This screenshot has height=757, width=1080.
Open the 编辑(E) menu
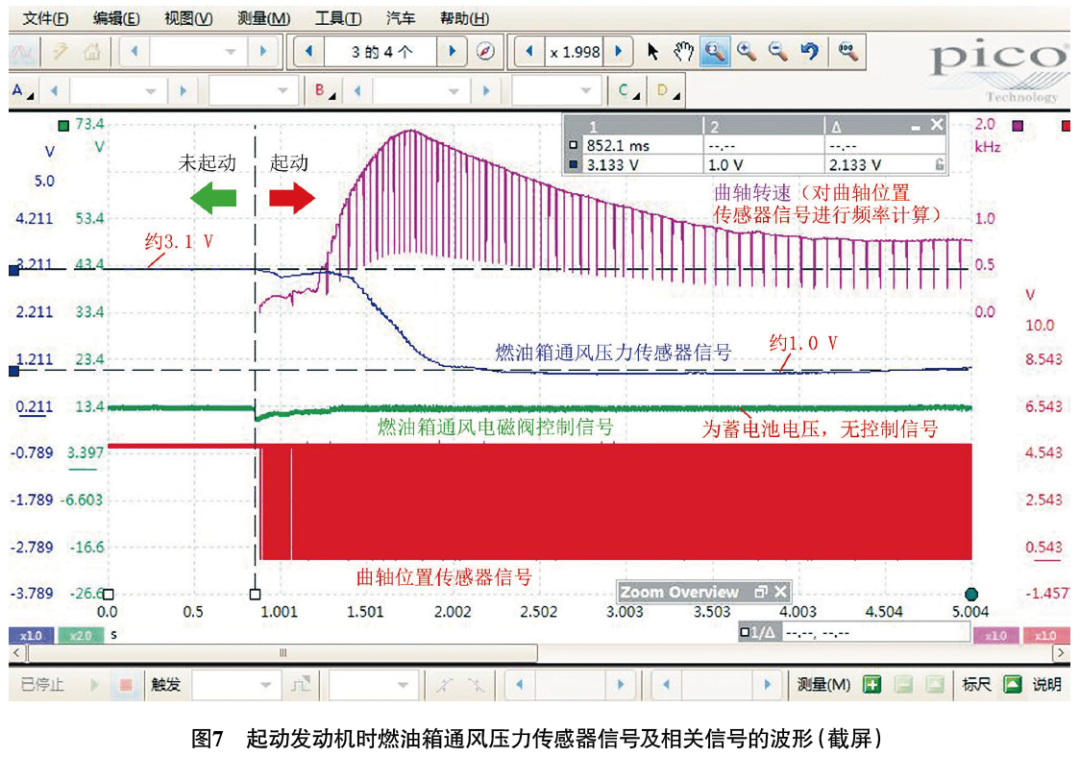click(x=116, y=19)
